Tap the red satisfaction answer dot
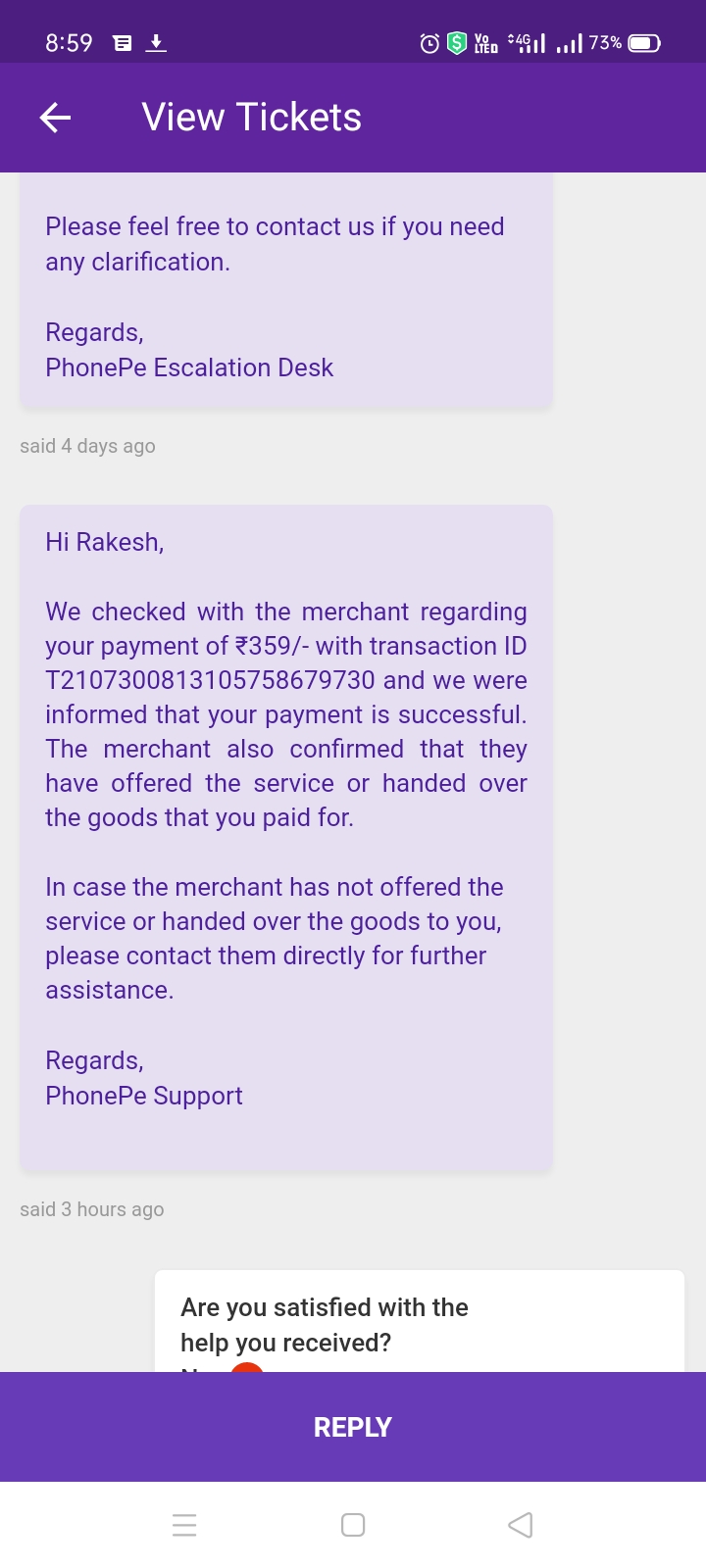This screenshot has height=1568, width=706. (x=247, y=1366)
